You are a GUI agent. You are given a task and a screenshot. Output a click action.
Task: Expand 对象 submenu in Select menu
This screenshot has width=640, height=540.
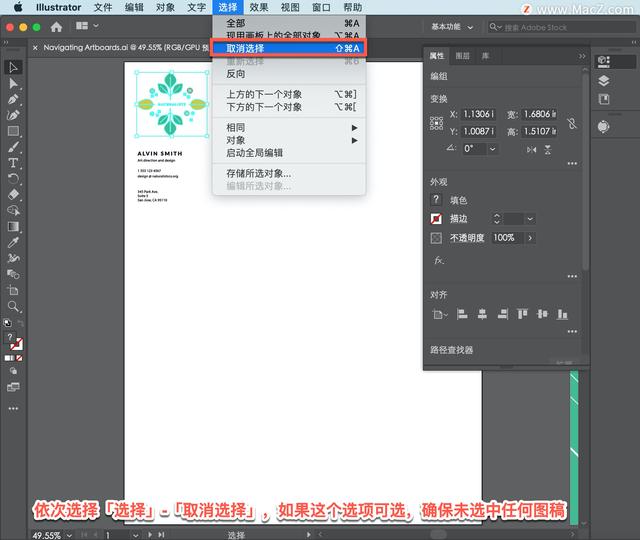(291, 140)
